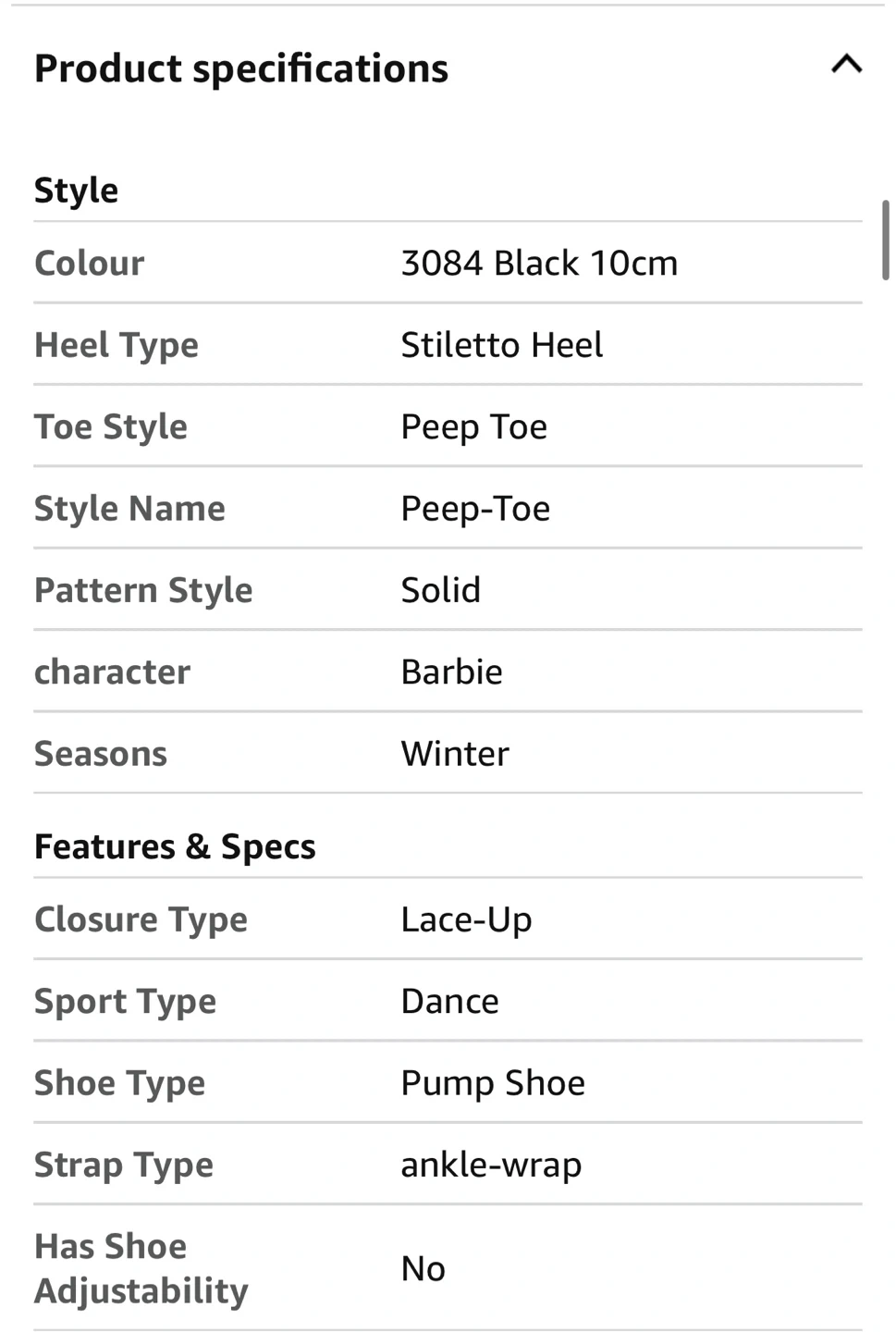Select the Solid pattern value

coord(440,590)
